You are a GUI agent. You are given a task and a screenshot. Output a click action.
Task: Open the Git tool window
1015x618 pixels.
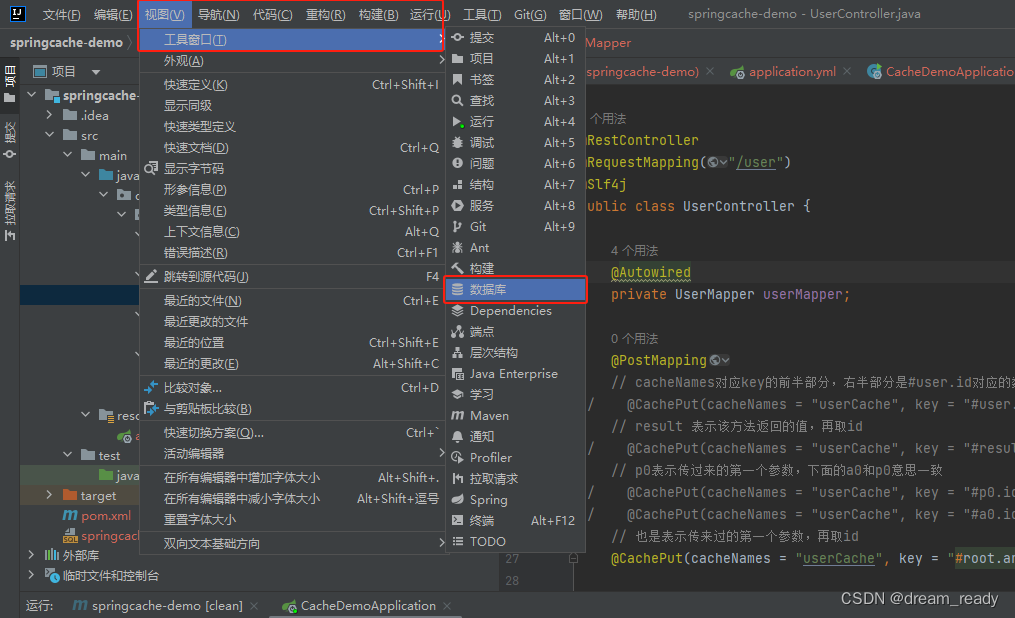tap(515, 226)
